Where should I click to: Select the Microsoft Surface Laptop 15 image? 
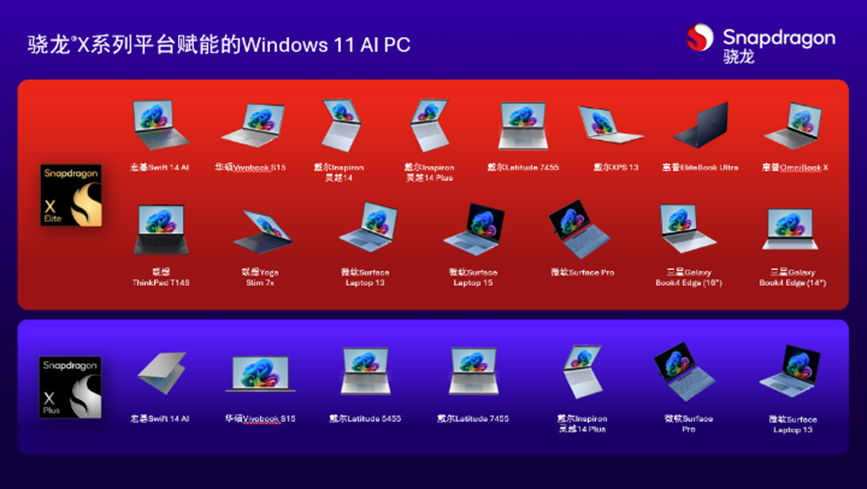[474, 230]
